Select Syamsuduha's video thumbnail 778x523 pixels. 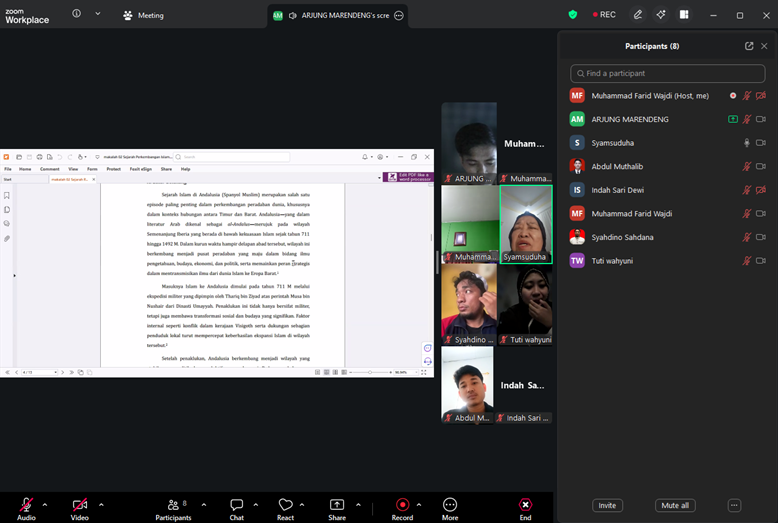[525, 224]
